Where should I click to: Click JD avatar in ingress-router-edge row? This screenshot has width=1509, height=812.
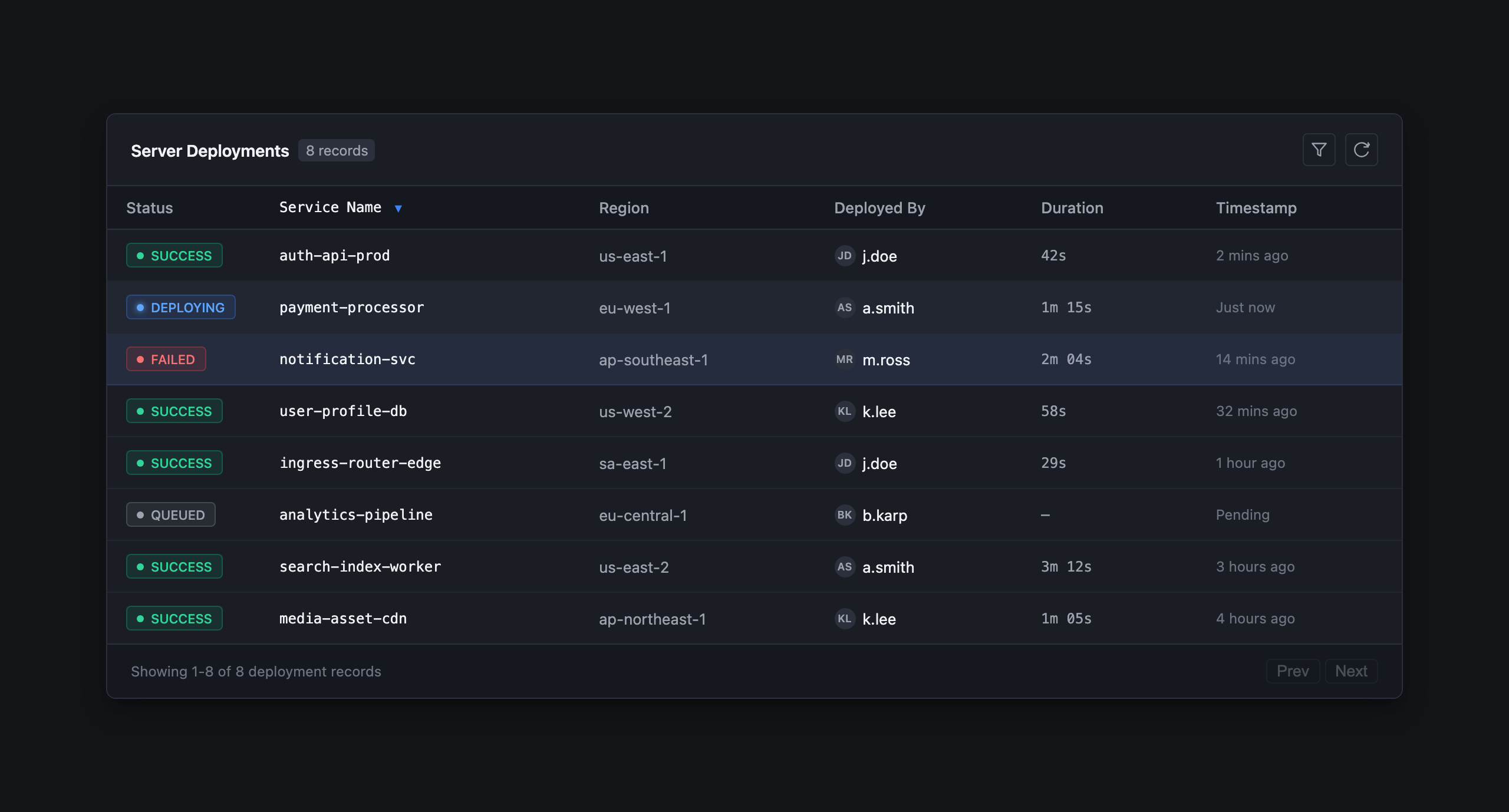tap(845, 463)
